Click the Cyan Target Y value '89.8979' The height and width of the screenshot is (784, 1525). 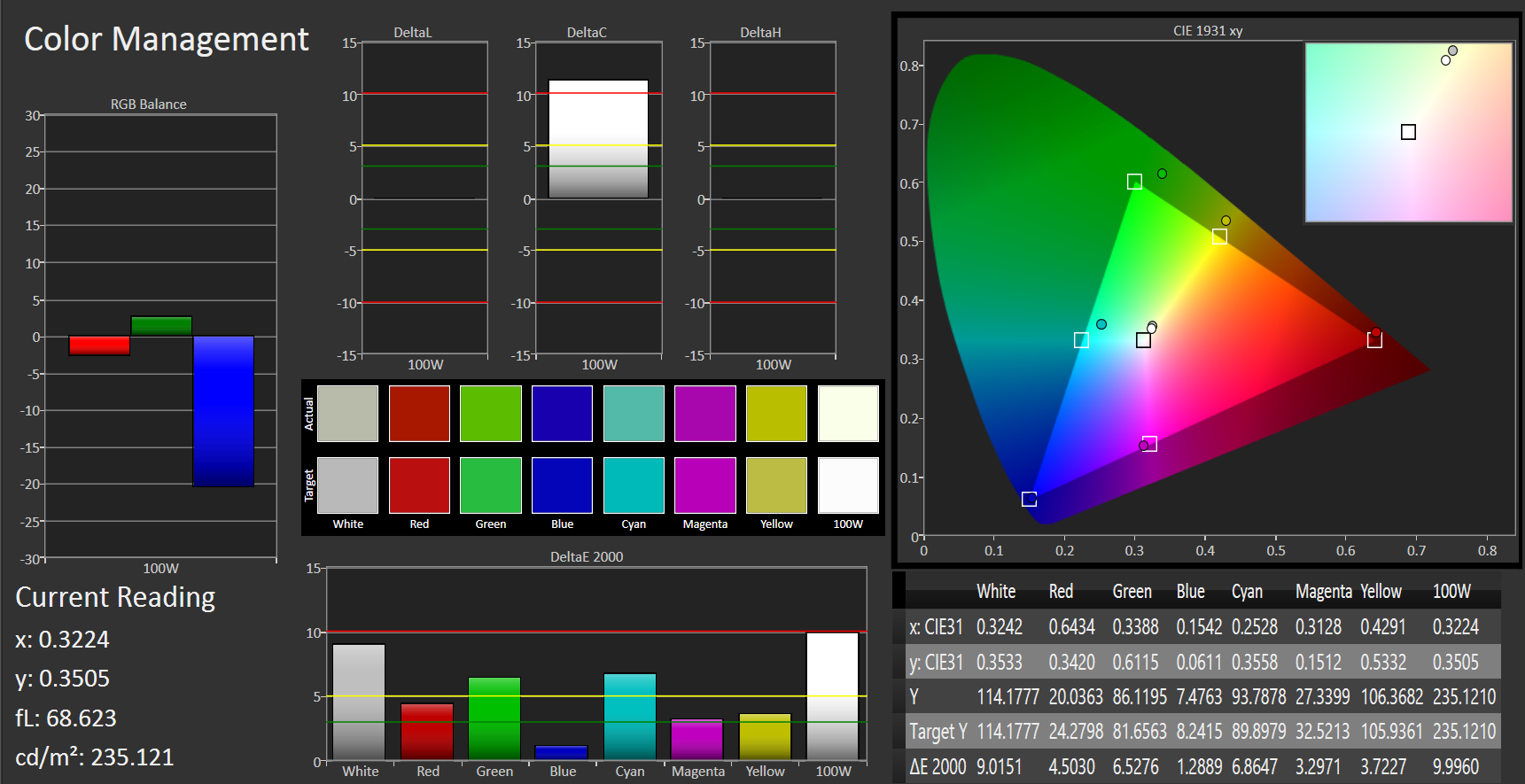click(x=1258, y=732)
